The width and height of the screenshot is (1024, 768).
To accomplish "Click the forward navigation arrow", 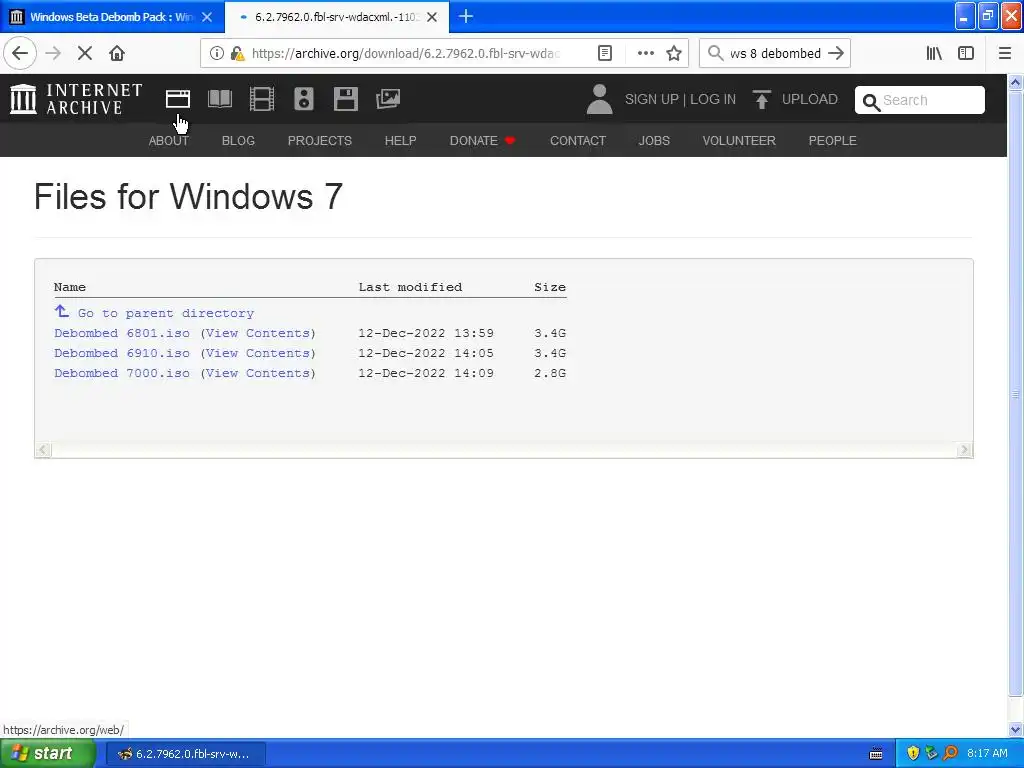I will click(53, 53).
